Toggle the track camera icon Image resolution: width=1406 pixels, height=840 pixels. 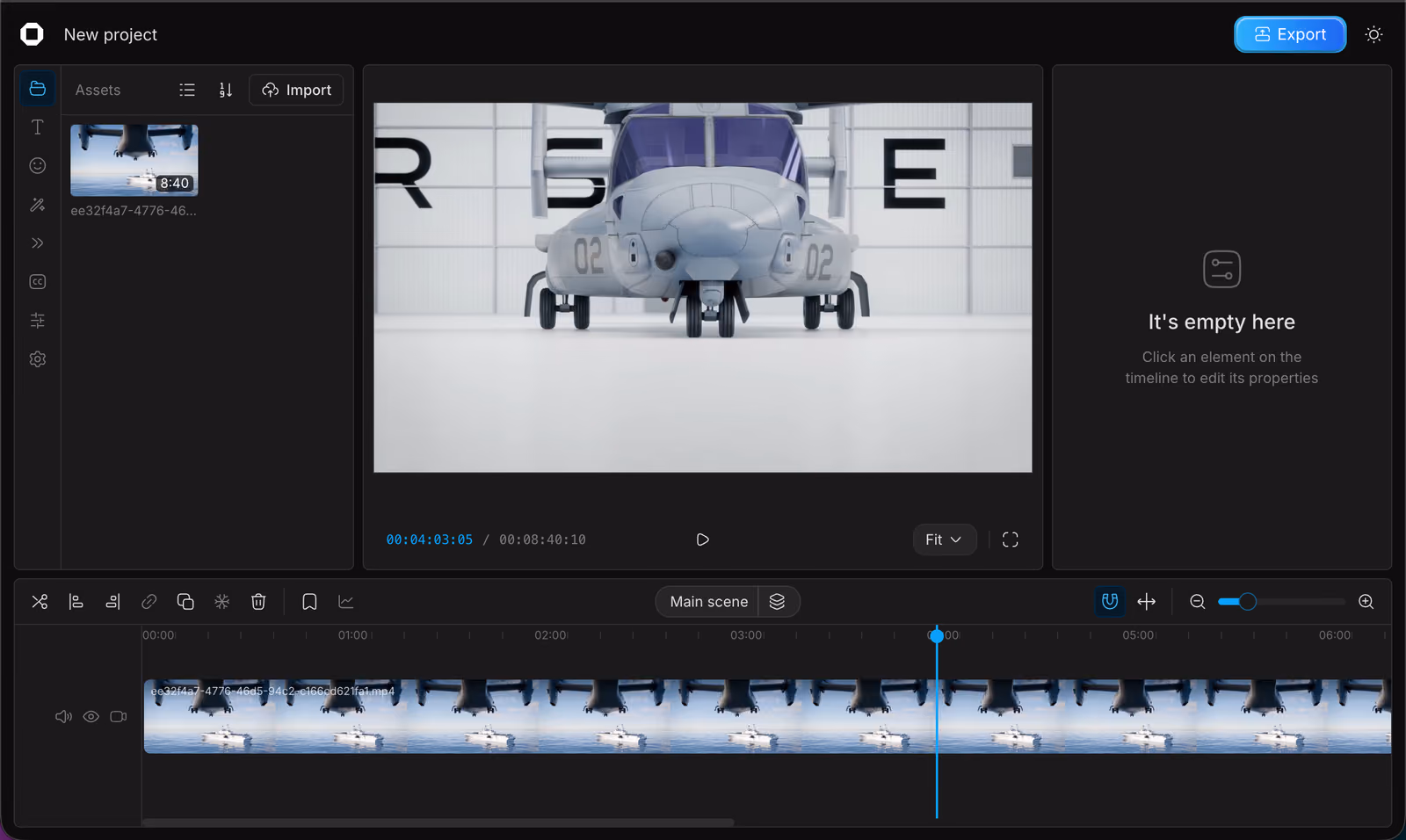119,717
